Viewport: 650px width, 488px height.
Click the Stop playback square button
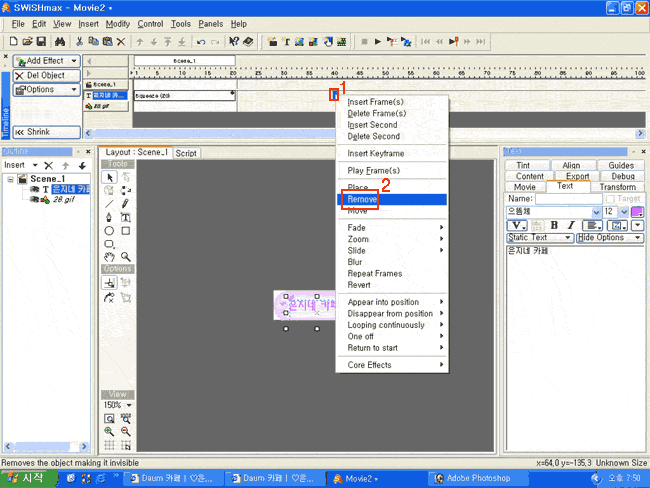(x=364, y=41)
